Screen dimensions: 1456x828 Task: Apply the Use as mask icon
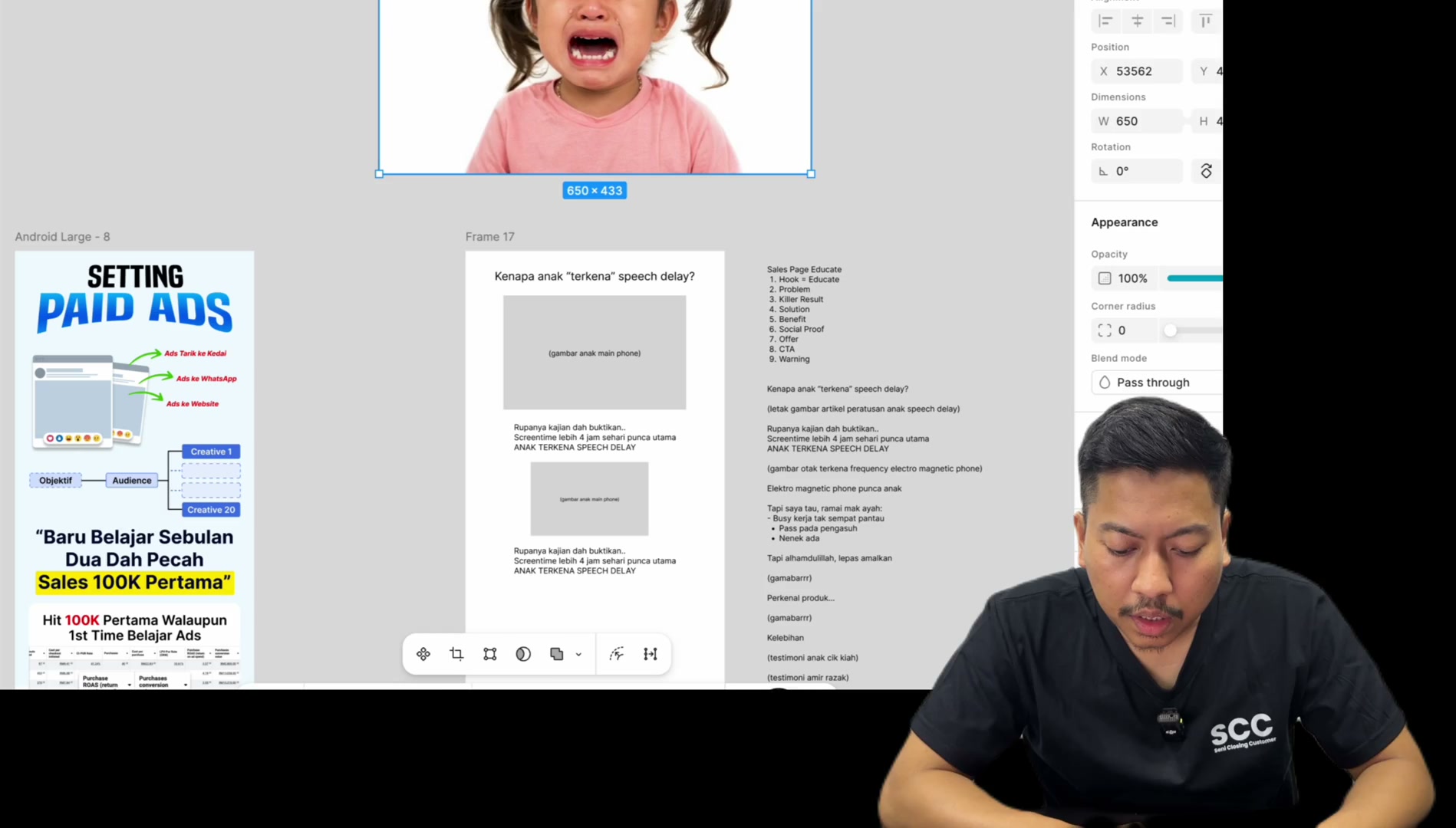[523, 654]
